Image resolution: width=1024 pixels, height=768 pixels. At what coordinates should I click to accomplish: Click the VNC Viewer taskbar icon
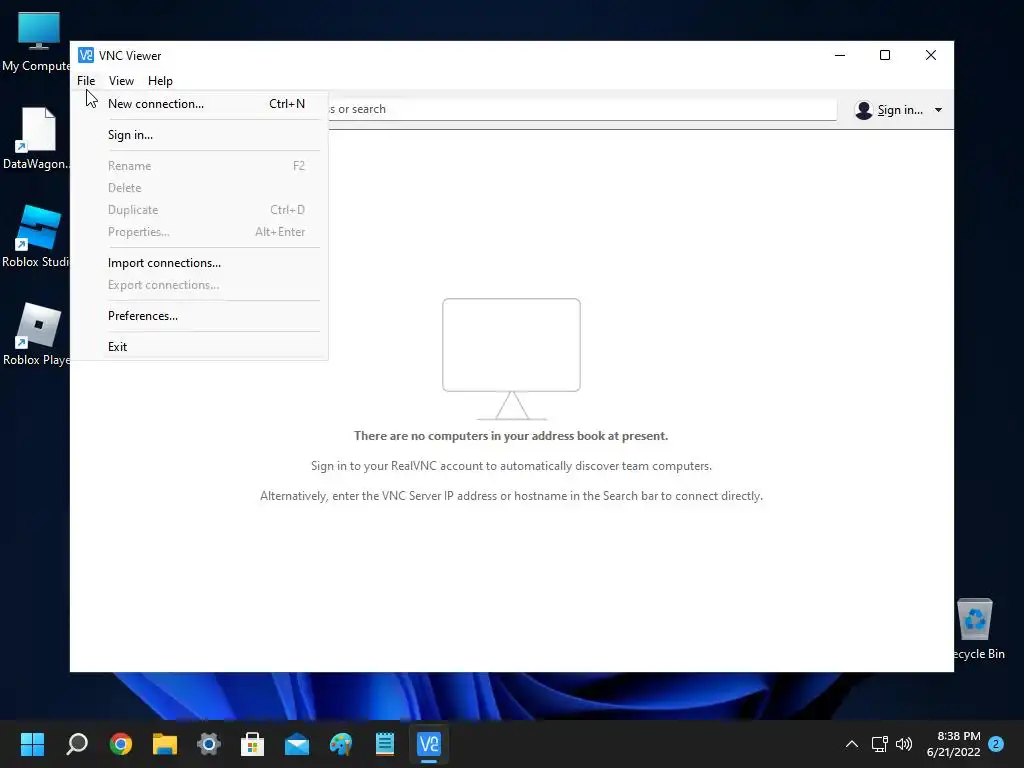tap(429, 743)
